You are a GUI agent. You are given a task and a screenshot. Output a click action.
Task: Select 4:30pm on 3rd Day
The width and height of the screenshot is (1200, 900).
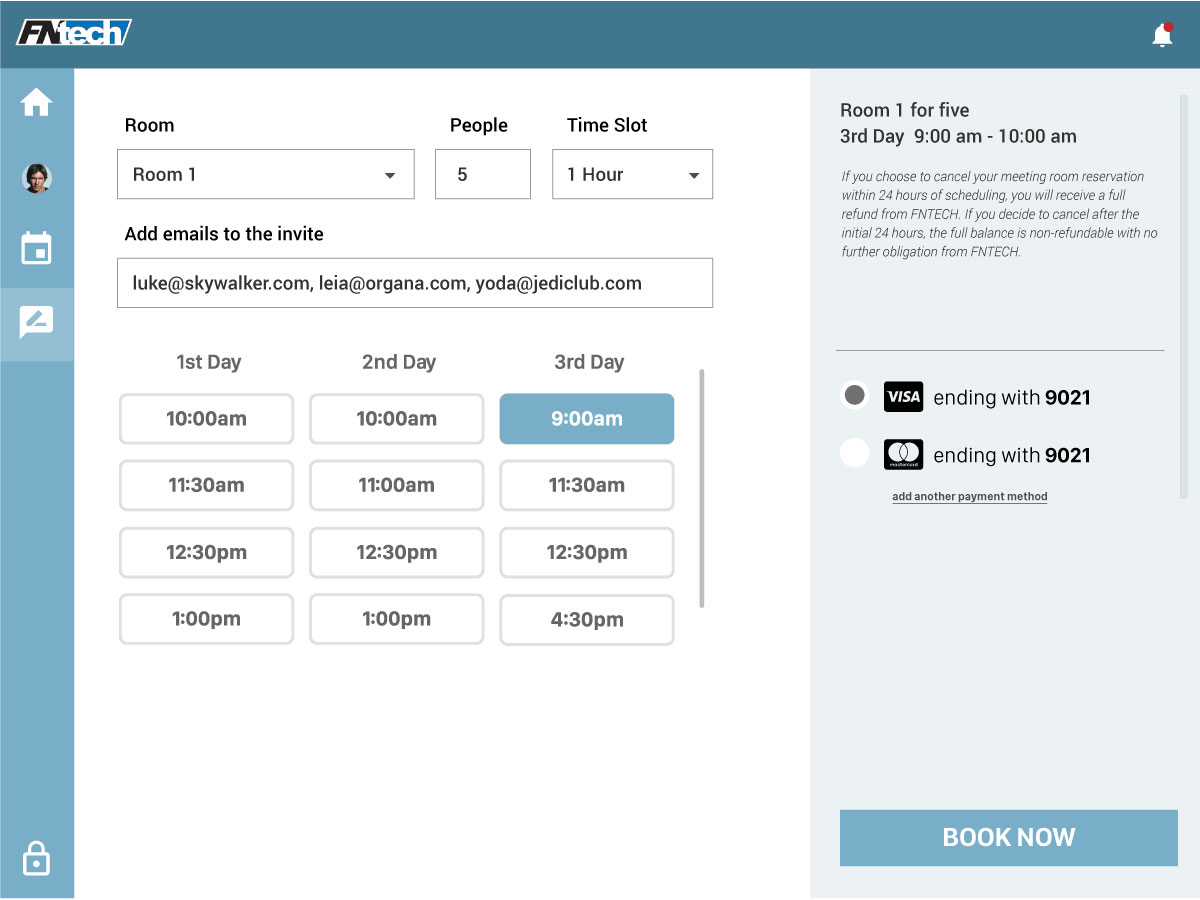coord(587,619)
